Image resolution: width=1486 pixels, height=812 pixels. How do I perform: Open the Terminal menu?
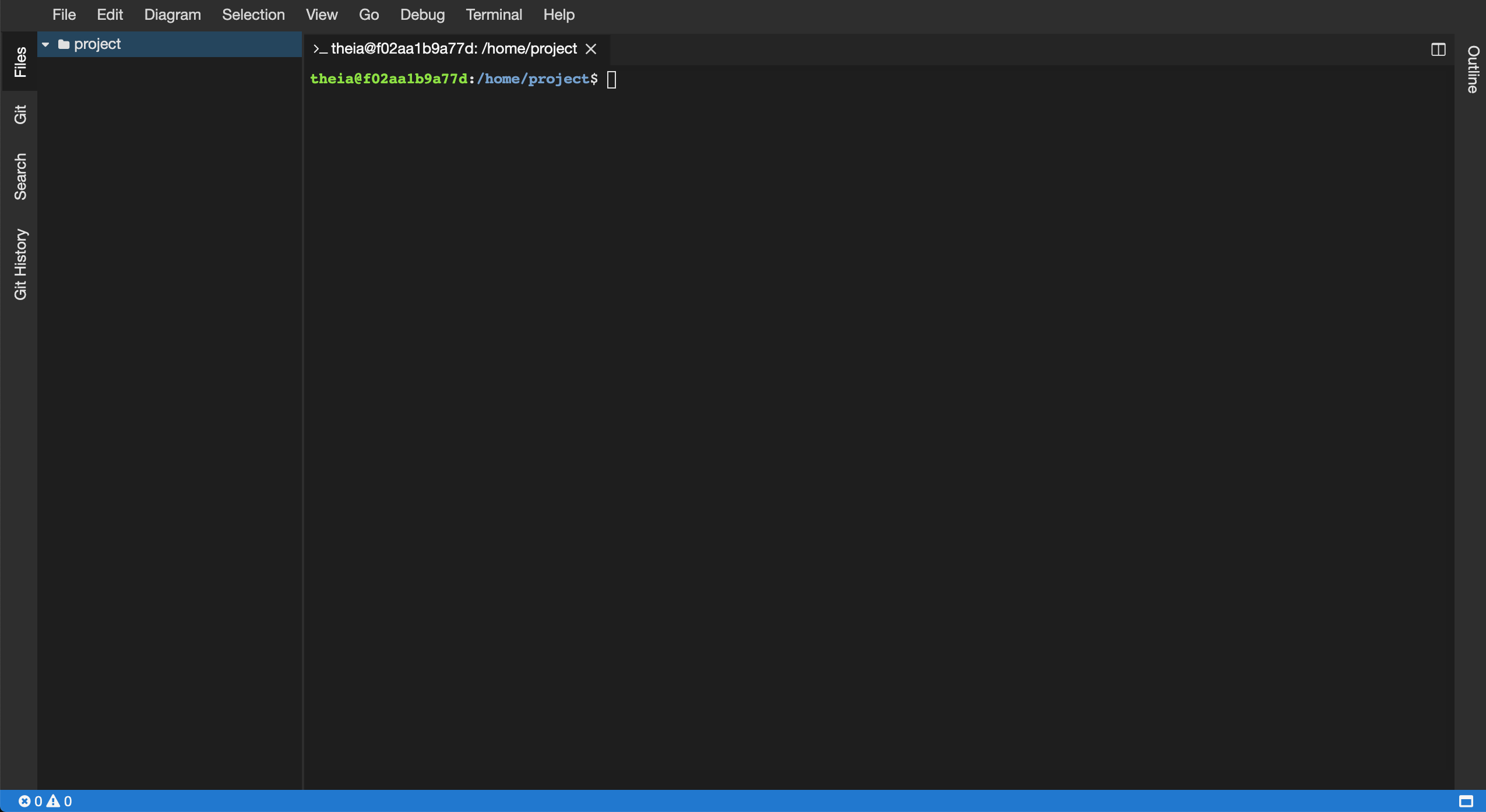point(494,15)
